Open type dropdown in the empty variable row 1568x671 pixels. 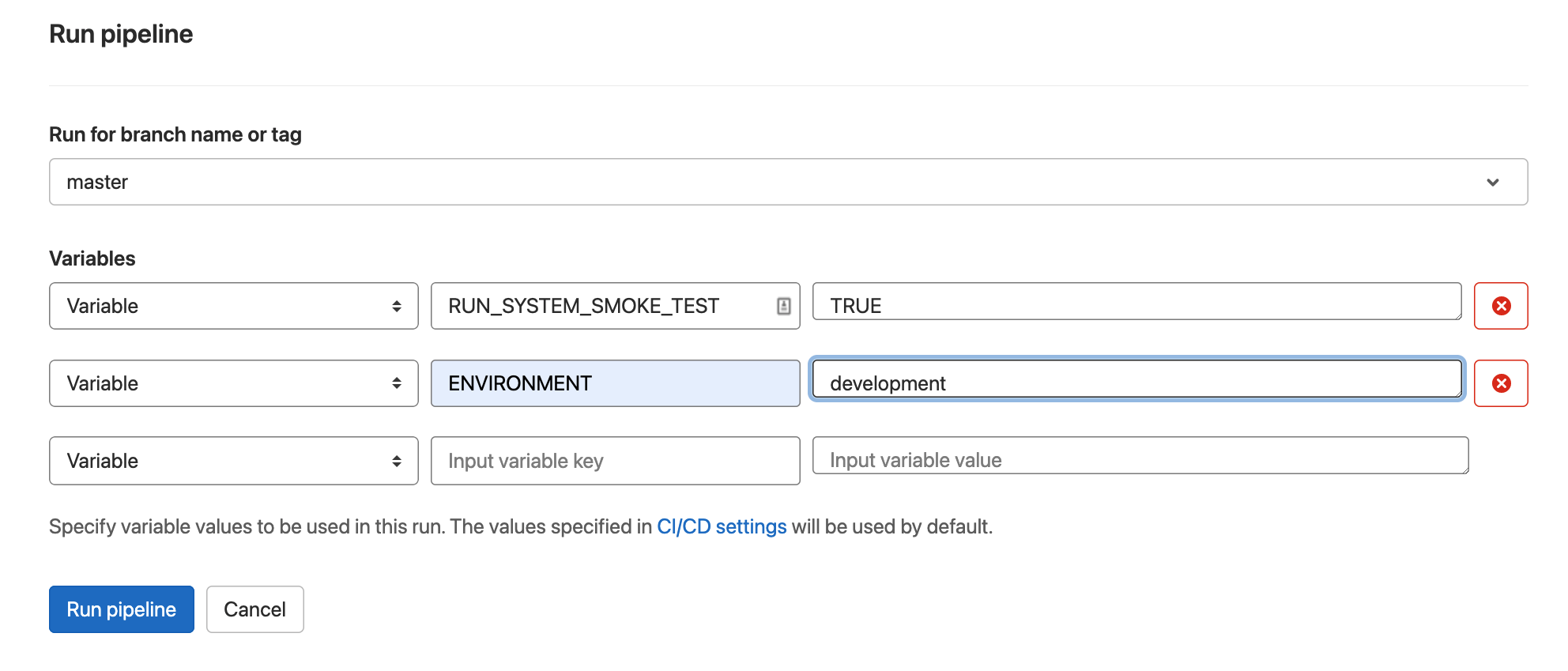coord(233,461)
